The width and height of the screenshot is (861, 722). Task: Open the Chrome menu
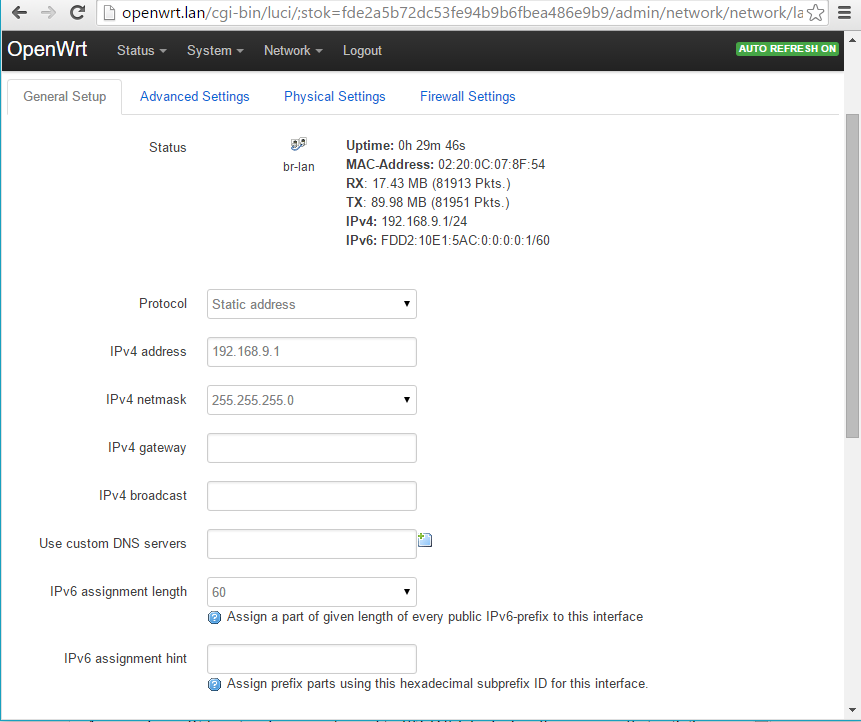tap(845, 14)
